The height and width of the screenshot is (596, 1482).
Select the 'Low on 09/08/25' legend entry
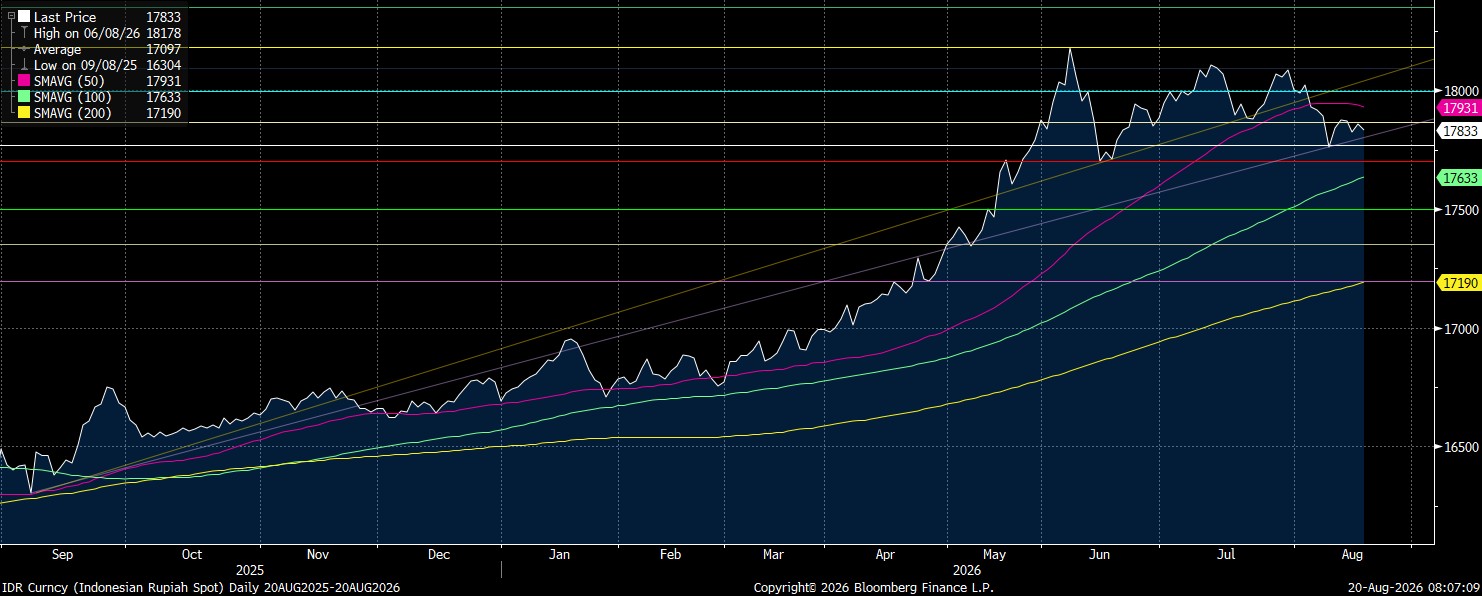point(84,65)
